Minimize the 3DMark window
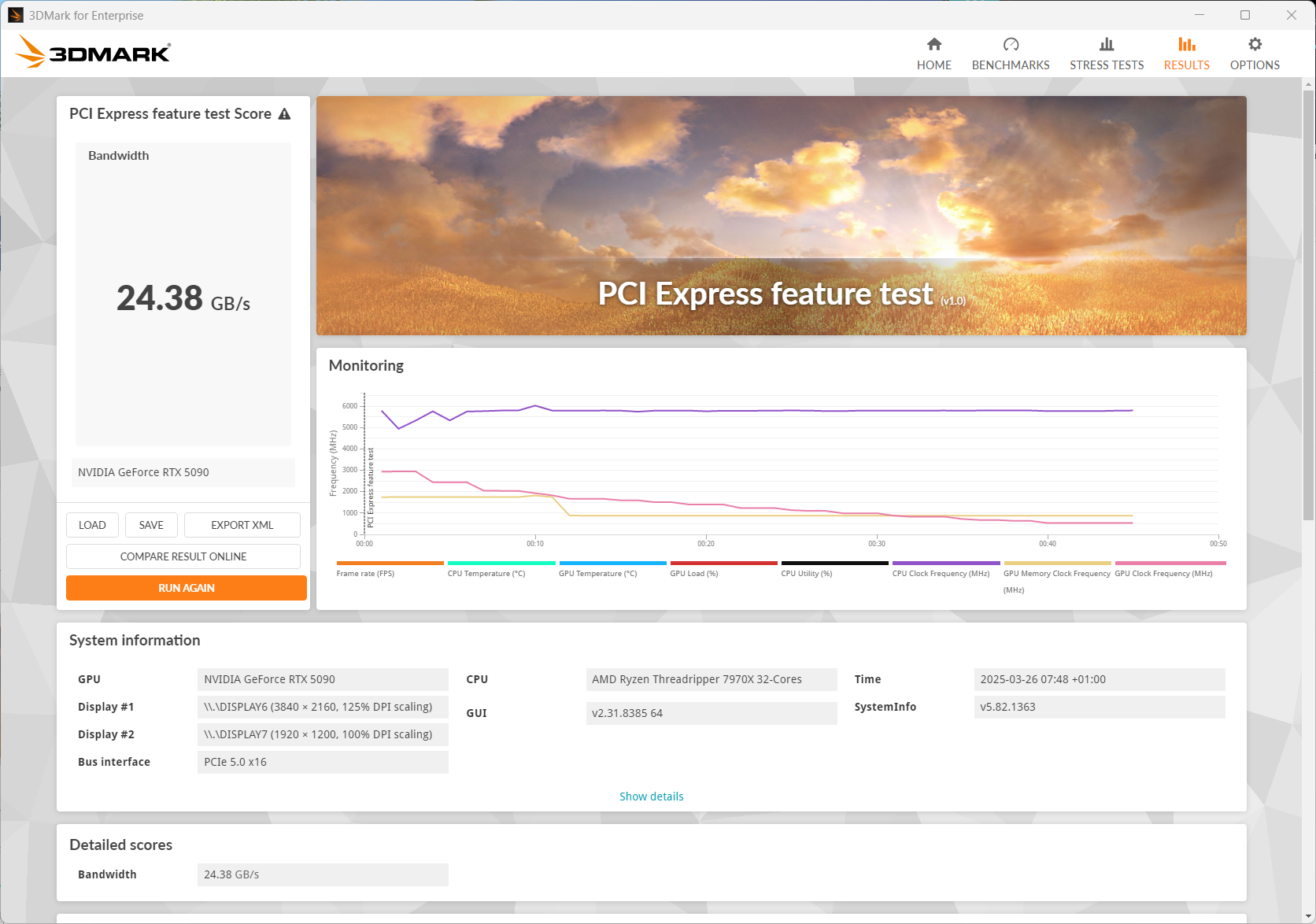Screen dimensions: 1316x924 1200,15
